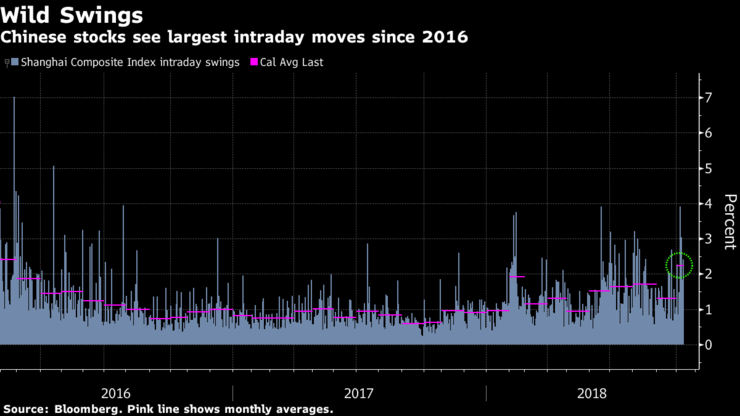Screen dimensions: 740x416
Task: Click the 2018 year label
Action: (592, 393)
